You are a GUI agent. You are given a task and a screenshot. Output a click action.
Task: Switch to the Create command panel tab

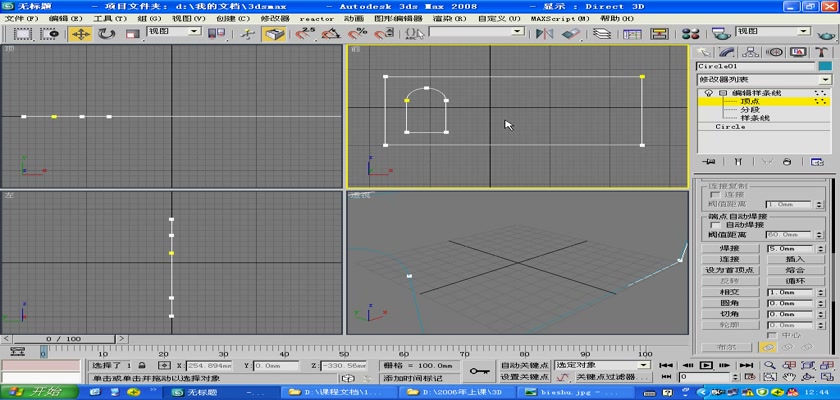(703, 52)
